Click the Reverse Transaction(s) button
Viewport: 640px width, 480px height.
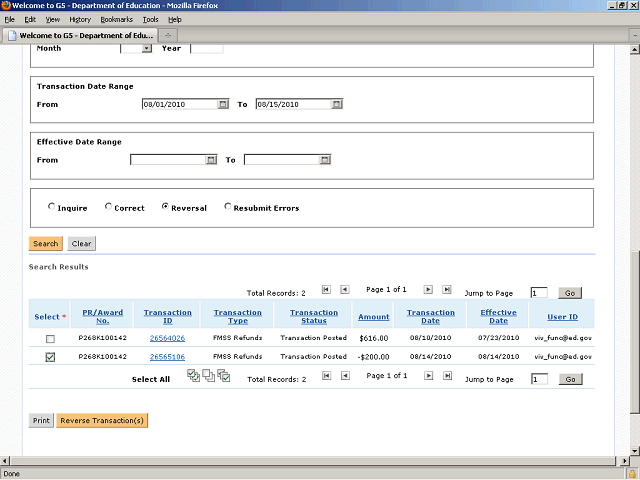click(102, 421)
